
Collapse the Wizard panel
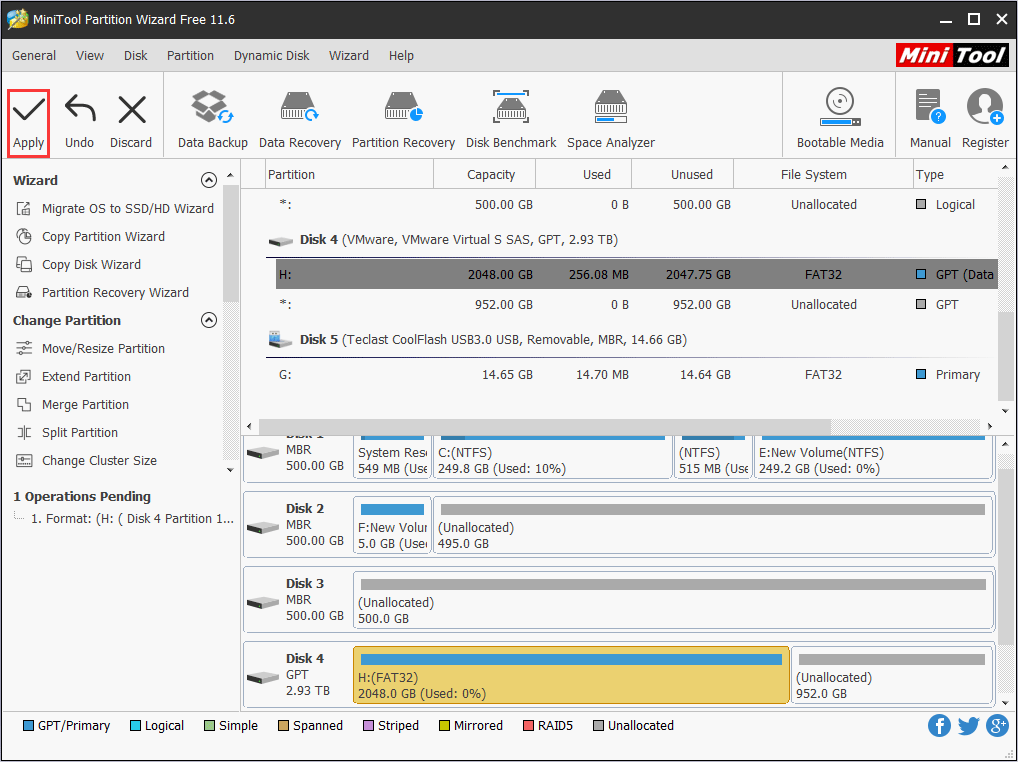point(209,180)
